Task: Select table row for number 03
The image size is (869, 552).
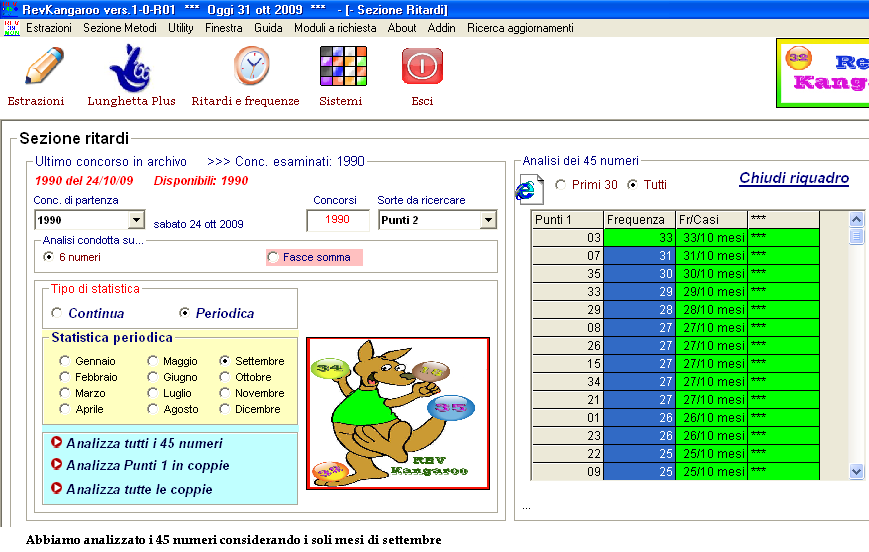Action: (676, 237)
